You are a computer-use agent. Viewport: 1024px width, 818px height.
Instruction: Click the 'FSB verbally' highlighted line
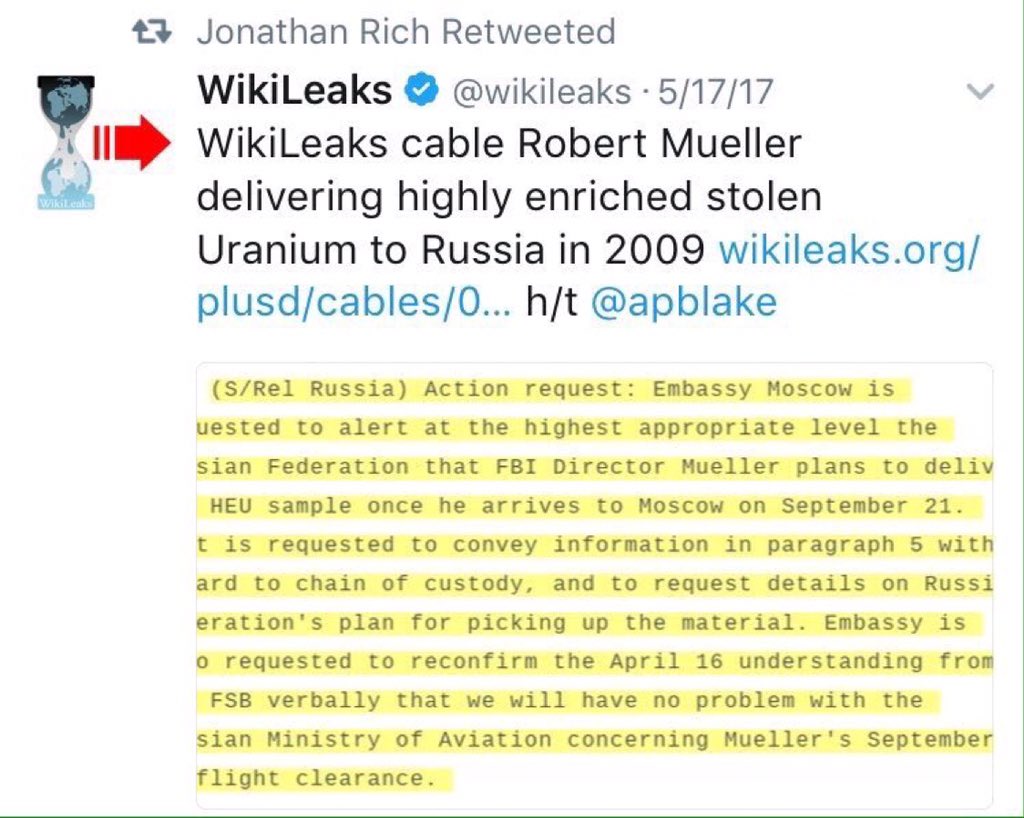(x=566, y=701)
